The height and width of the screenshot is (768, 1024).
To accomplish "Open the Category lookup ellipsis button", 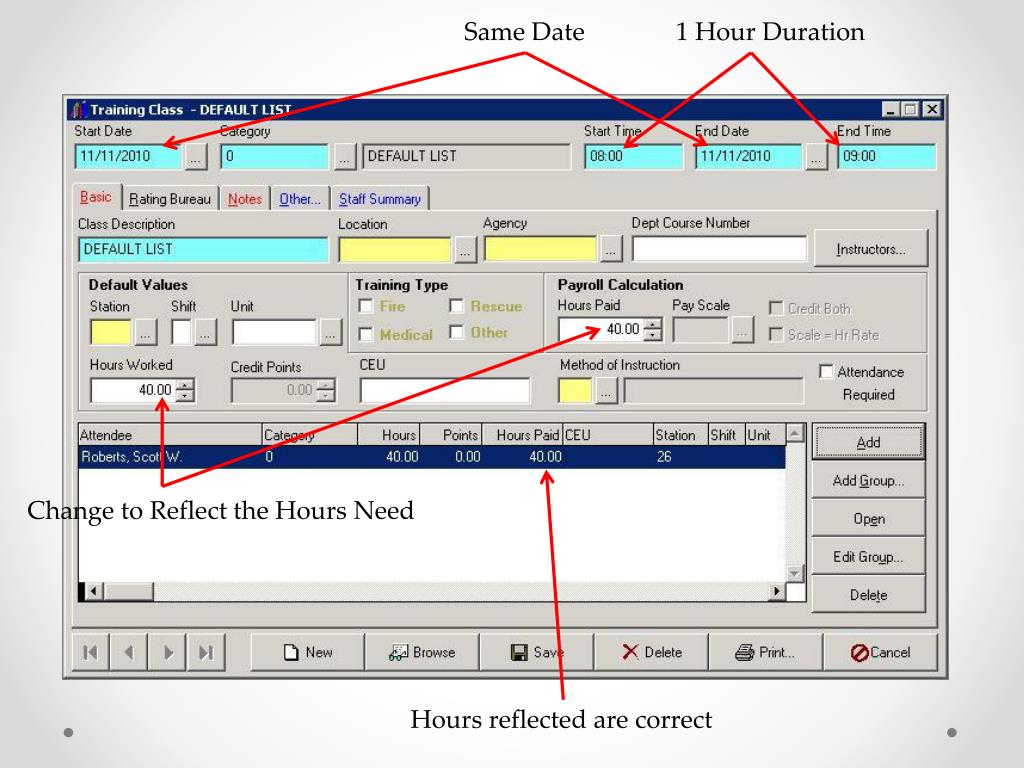I will point(344,157).
